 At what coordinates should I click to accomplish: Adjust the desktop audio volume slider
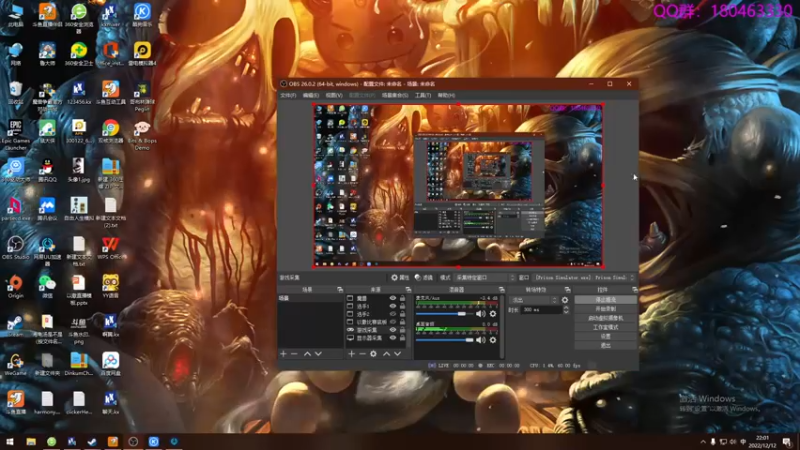pyautogui.click(x=444, y=340)
